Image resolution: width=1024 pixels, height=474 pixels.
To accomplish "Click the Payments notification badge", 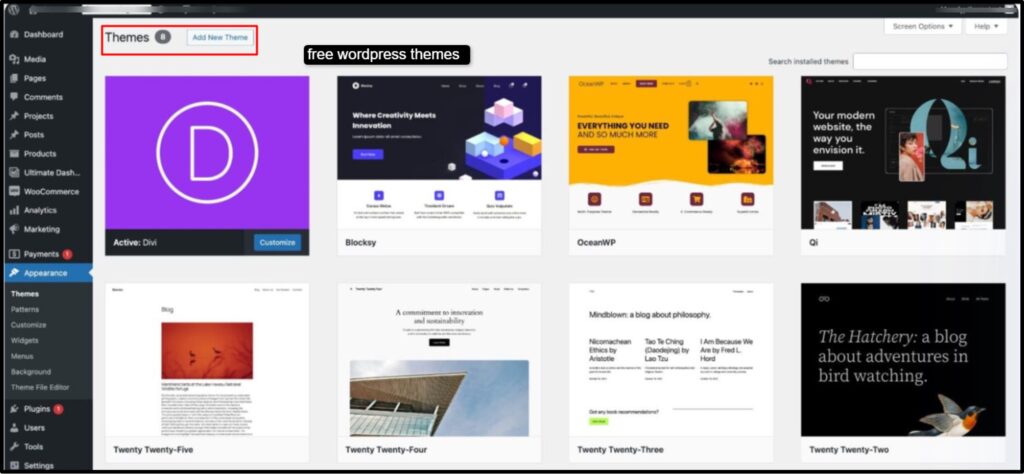I will coord(67,254).
